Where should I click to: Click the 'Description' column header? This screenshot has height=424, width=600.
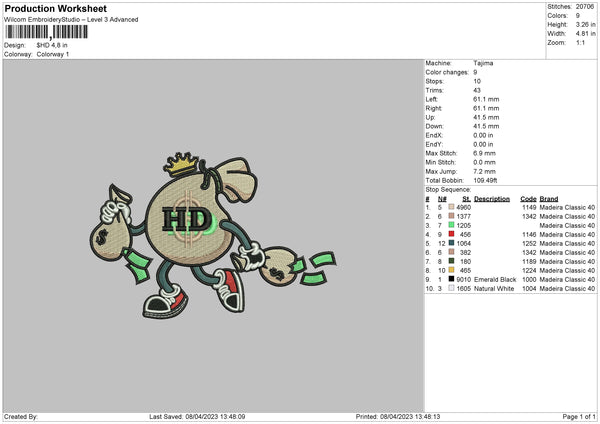(x=492, y=199)
